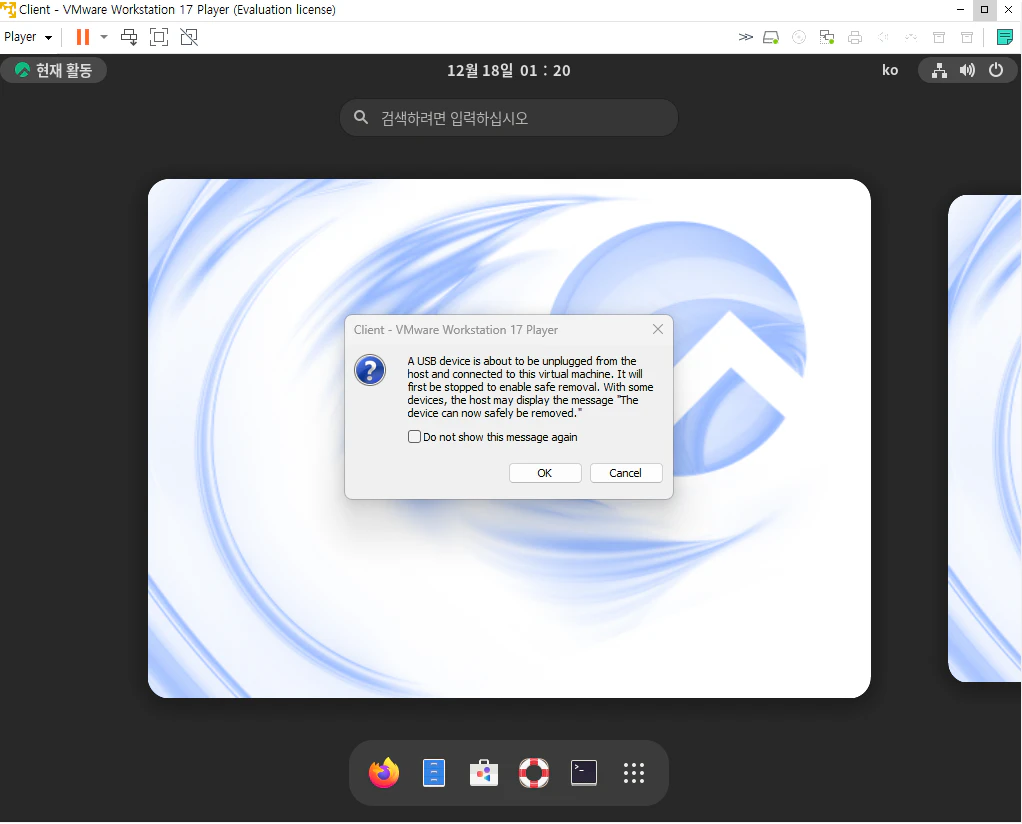Open the teal message log note icon

coord(1005,37)
